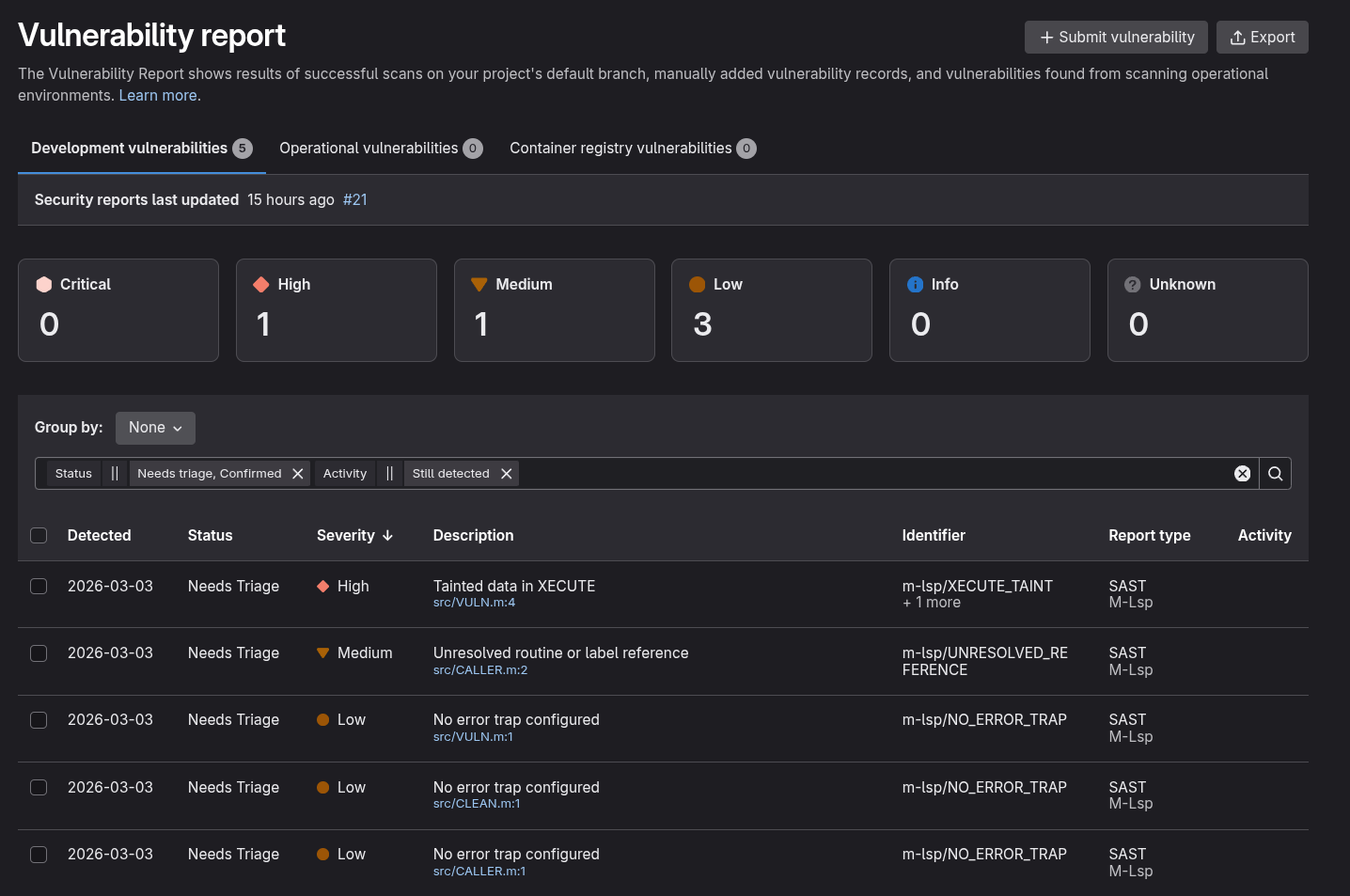
Task: Select the Unresolved routine vulnerability checkbox
Action: pyautogui.click(x=39, y=652)
